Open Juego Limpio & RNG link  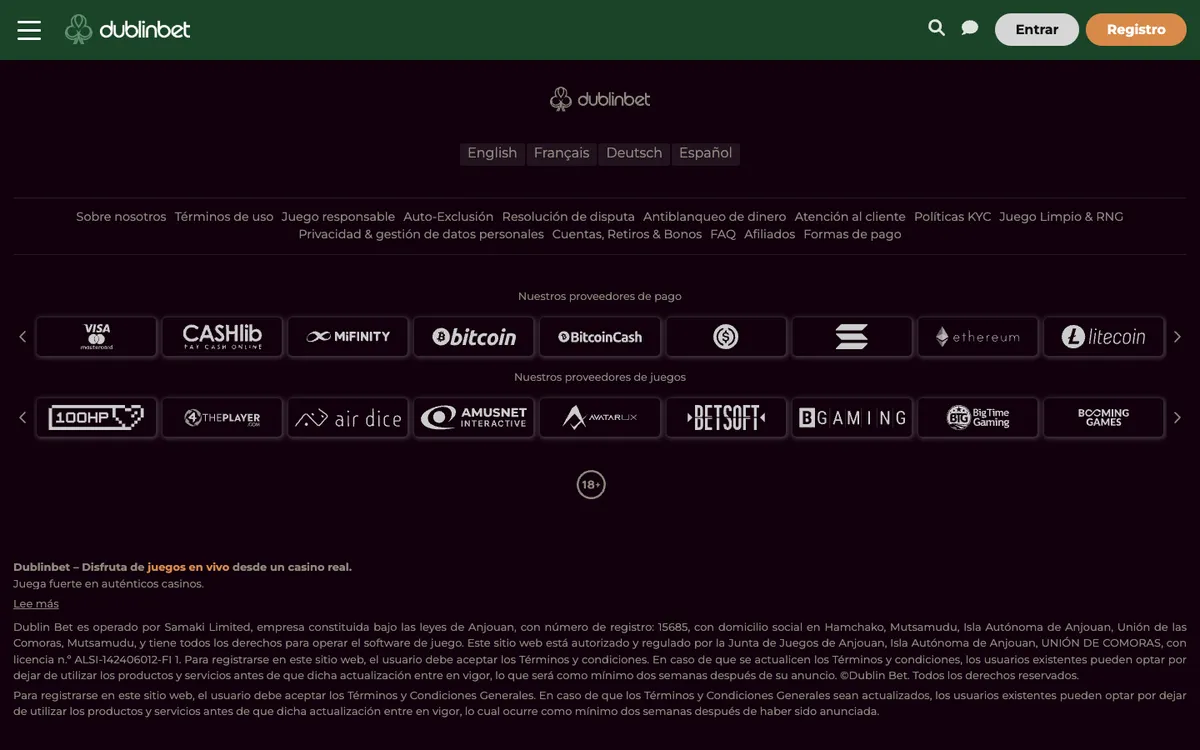point(1061,217)
